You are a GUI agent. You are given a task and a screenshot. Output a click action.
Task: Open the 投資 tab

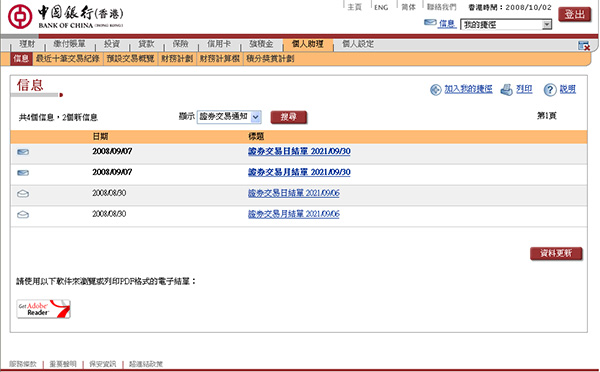click(x=112, y=44)
